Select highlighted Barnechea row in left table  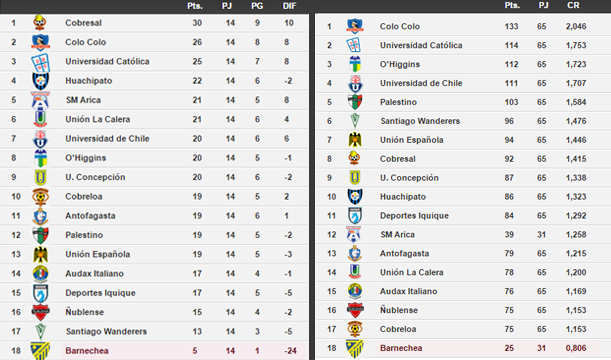pyautogui.click(x=154, y=351)
